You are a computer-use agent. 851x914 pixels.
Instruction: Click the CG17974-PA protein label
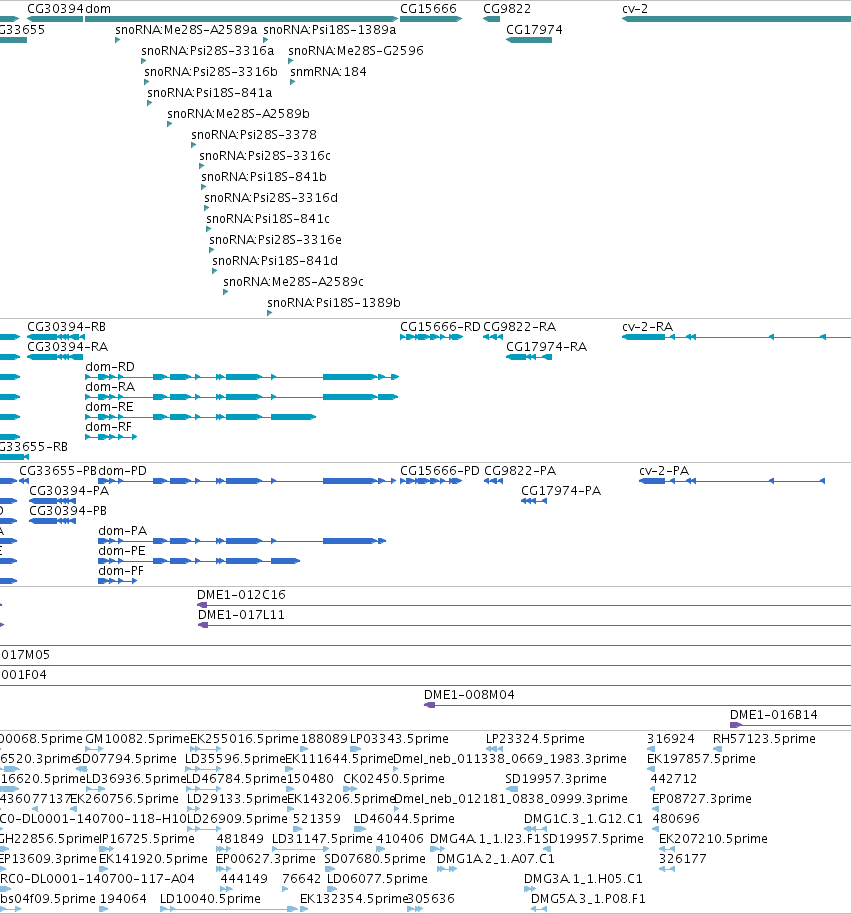click(561, 491)
